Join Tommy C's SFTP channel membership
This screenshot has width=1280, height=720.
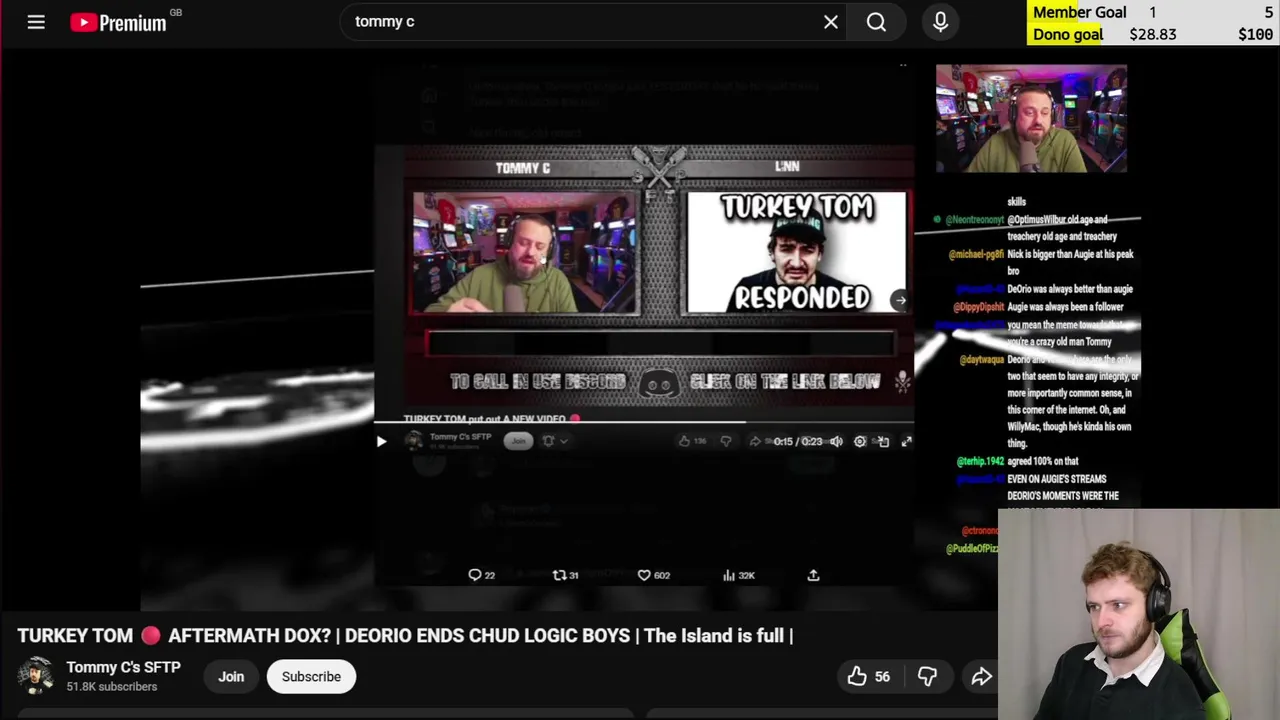(231, 677)
